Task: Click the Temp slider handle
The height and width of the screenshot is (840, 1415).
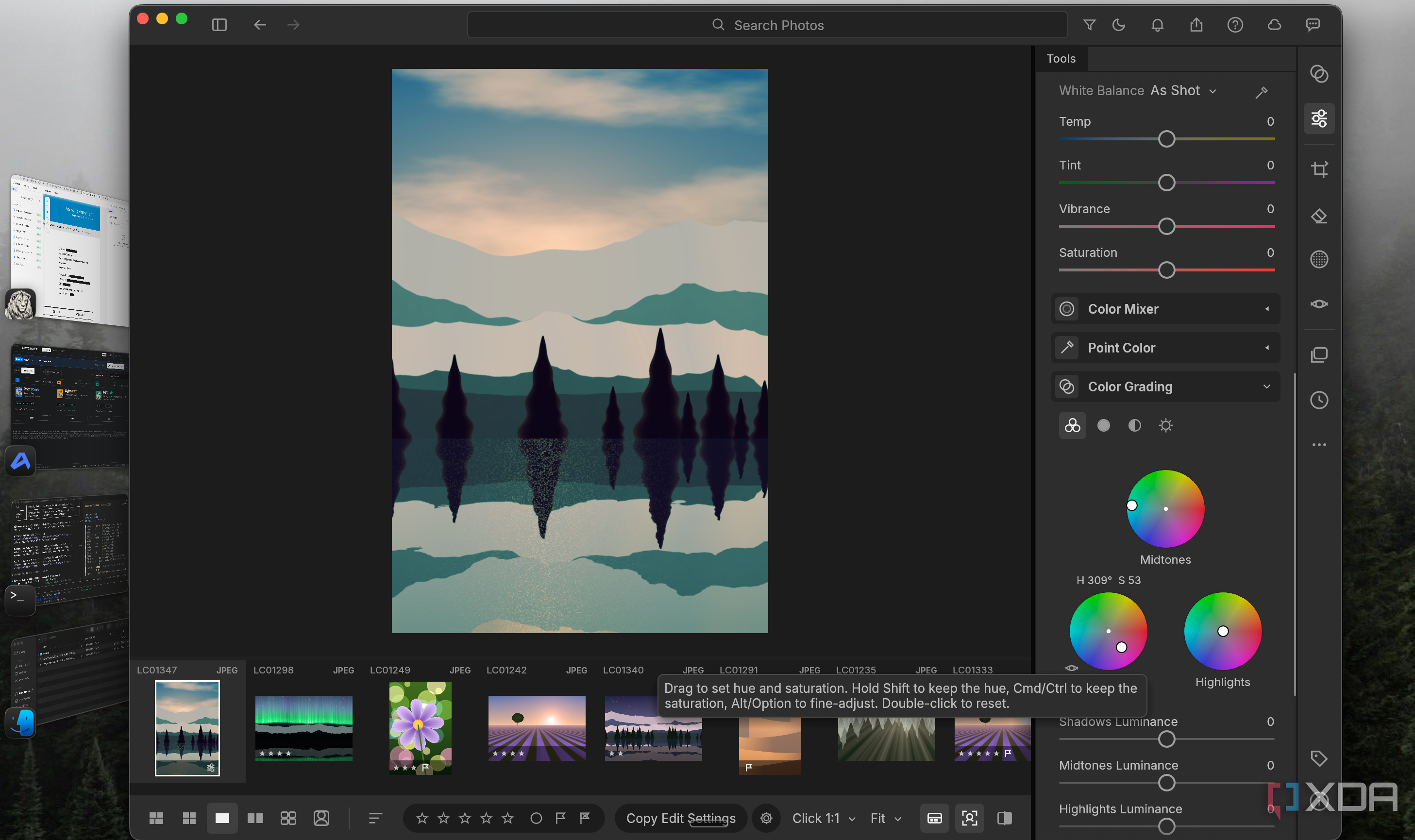Action: tap(1166, 139)
